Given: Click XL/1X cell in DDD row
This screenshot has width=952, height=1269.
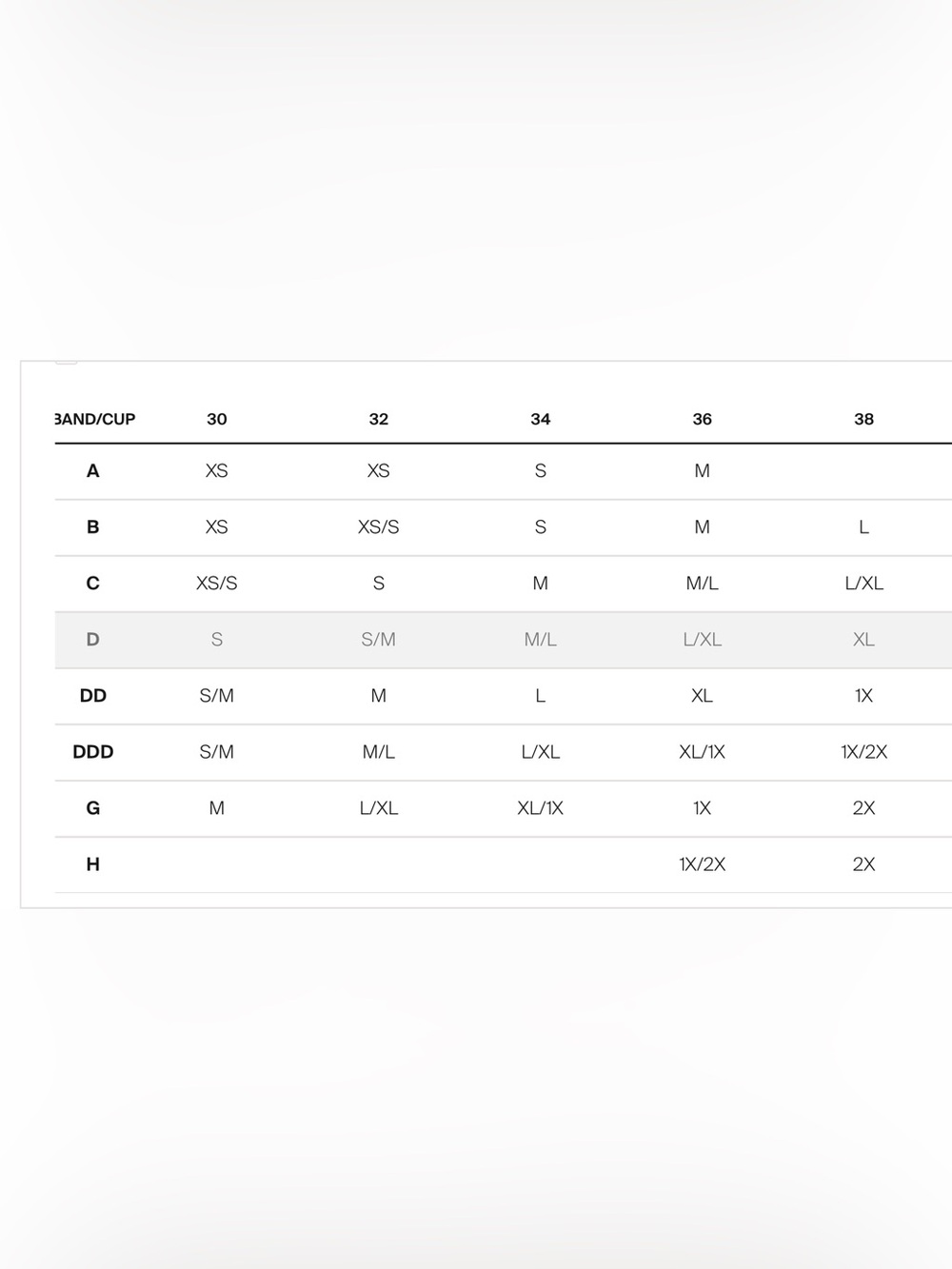Looking at the screenshot, I should click(703, 751).
